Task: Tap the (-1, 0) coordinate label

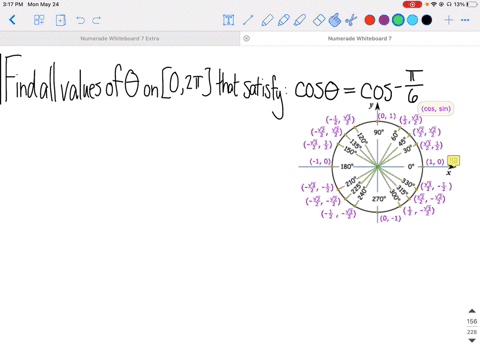Action: (x=320, y=161)
